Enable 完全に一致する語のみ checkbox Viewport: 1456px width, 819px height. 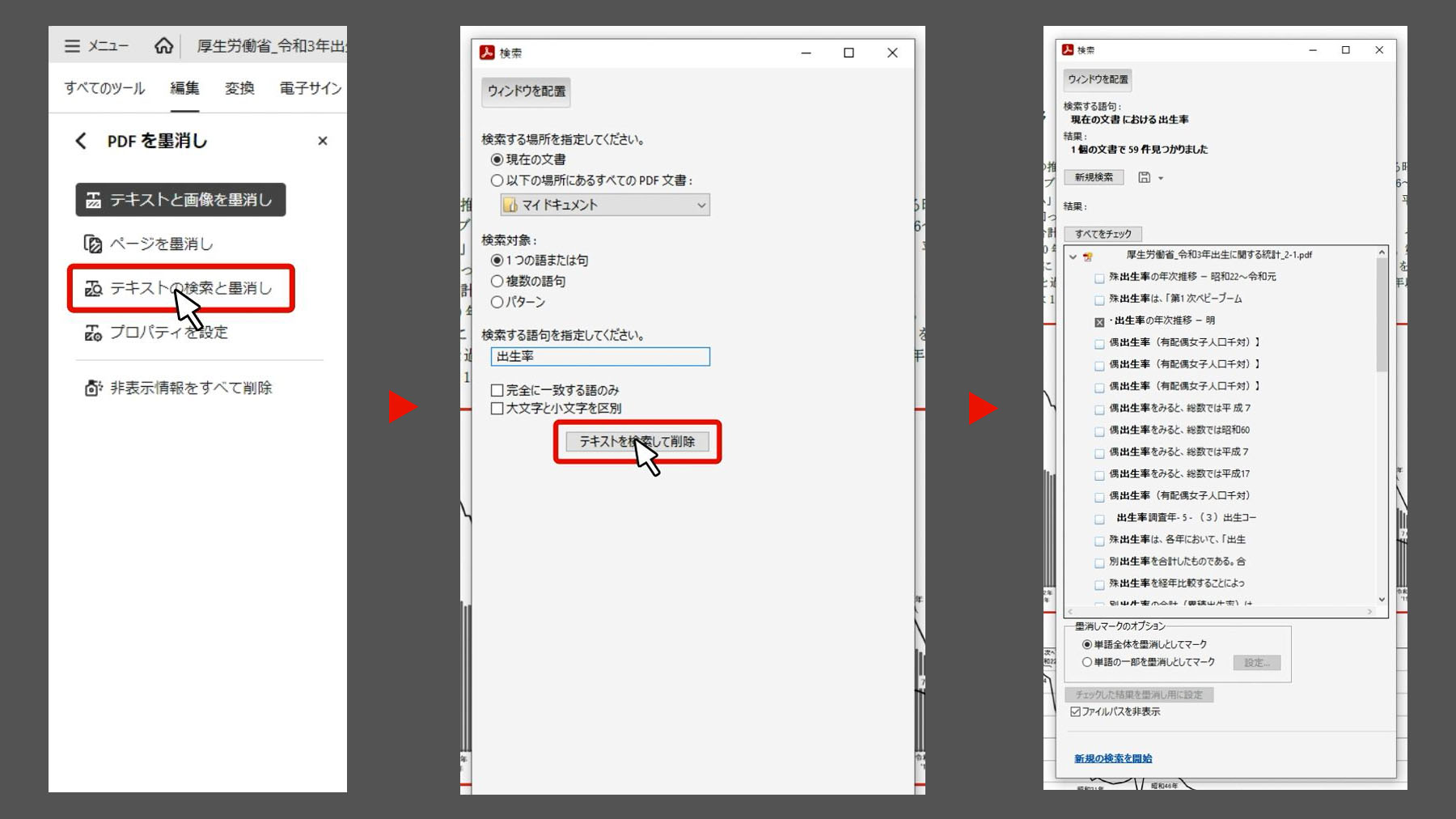pyautogui.click(x=497, y=390)
